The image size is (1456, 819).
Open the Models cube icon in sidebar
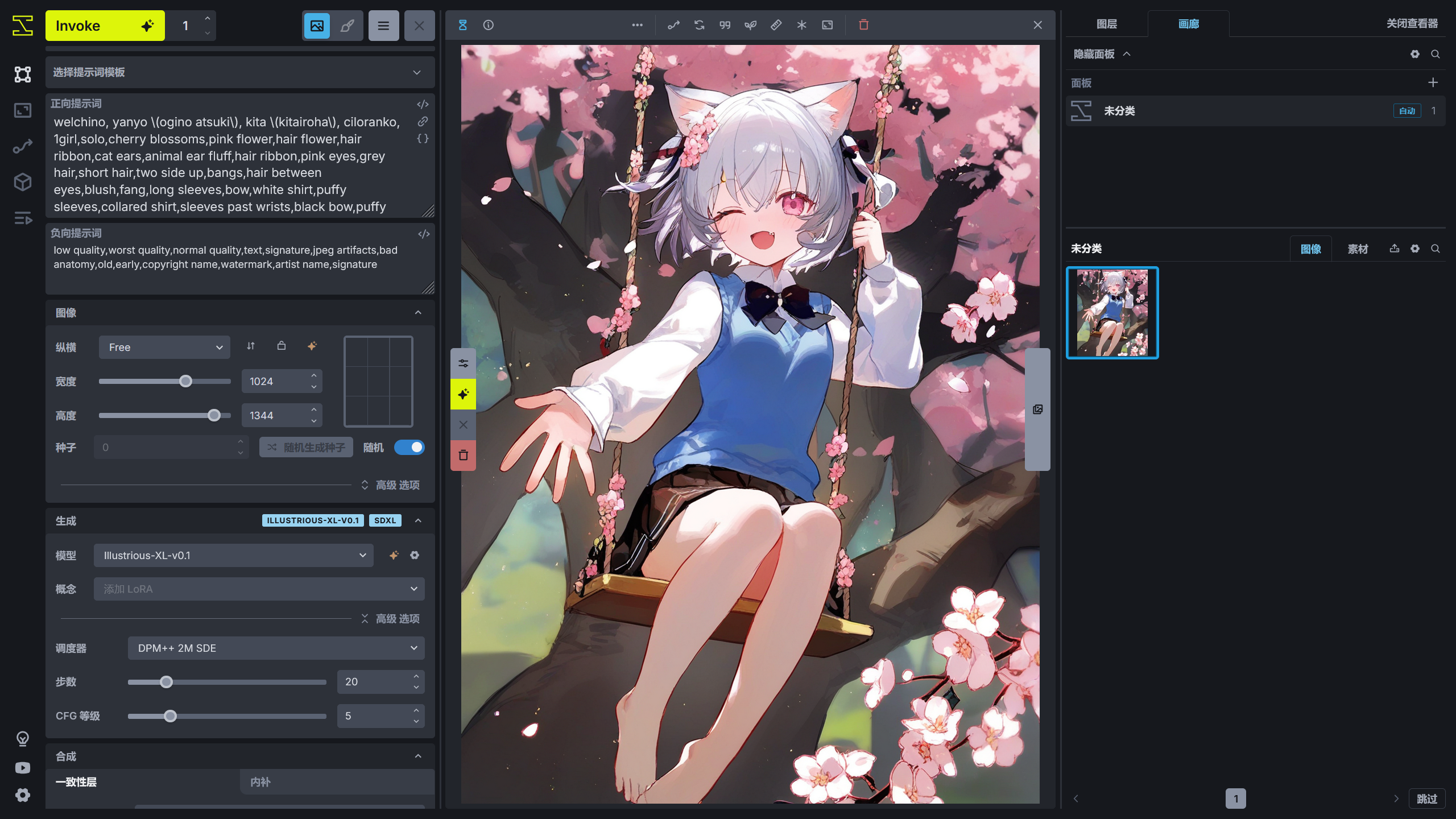(x=23, y=182)
